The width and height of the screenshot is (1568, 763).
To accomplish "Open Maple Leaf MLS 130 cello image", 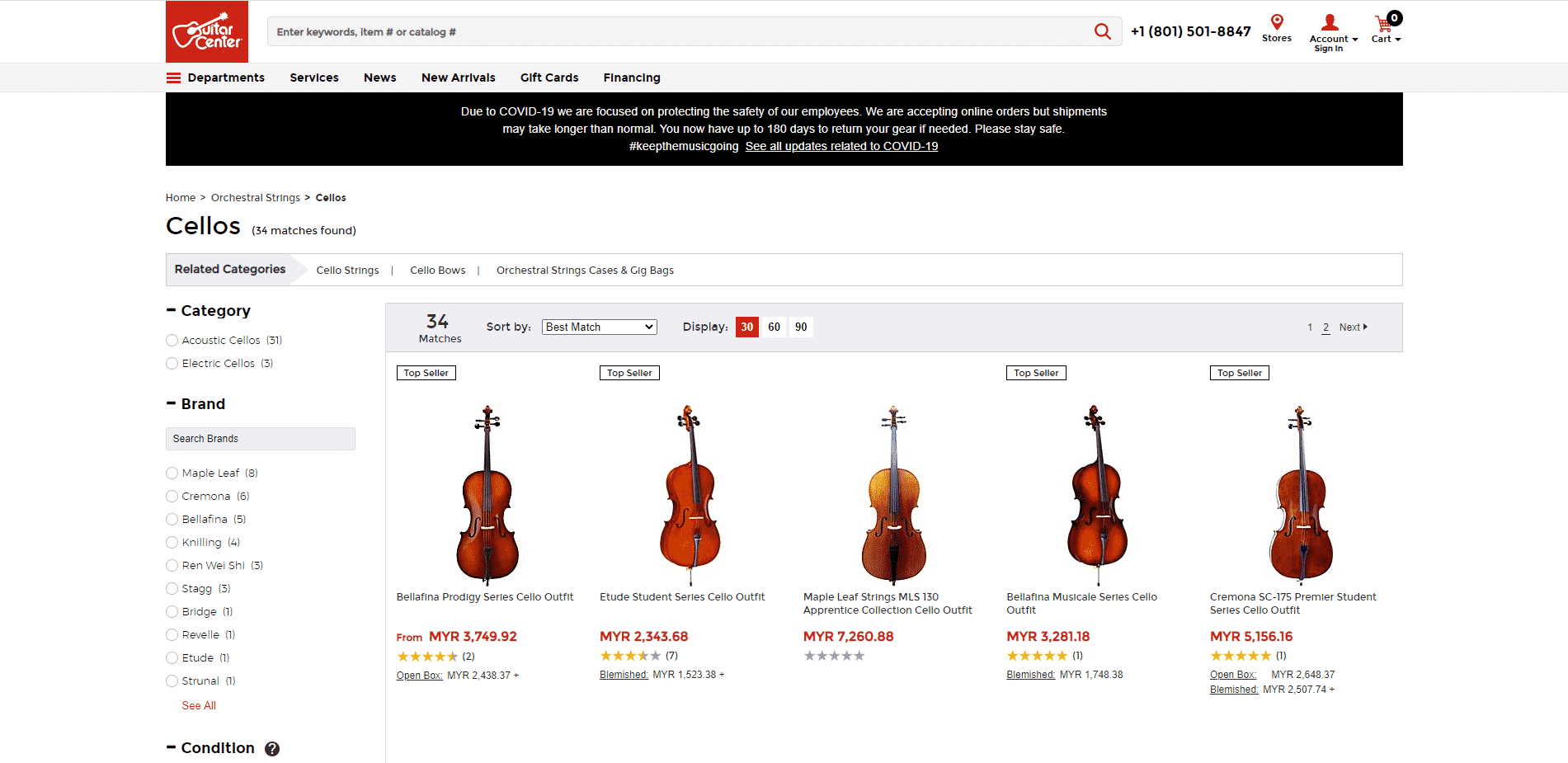I will [x=894, y=495].
